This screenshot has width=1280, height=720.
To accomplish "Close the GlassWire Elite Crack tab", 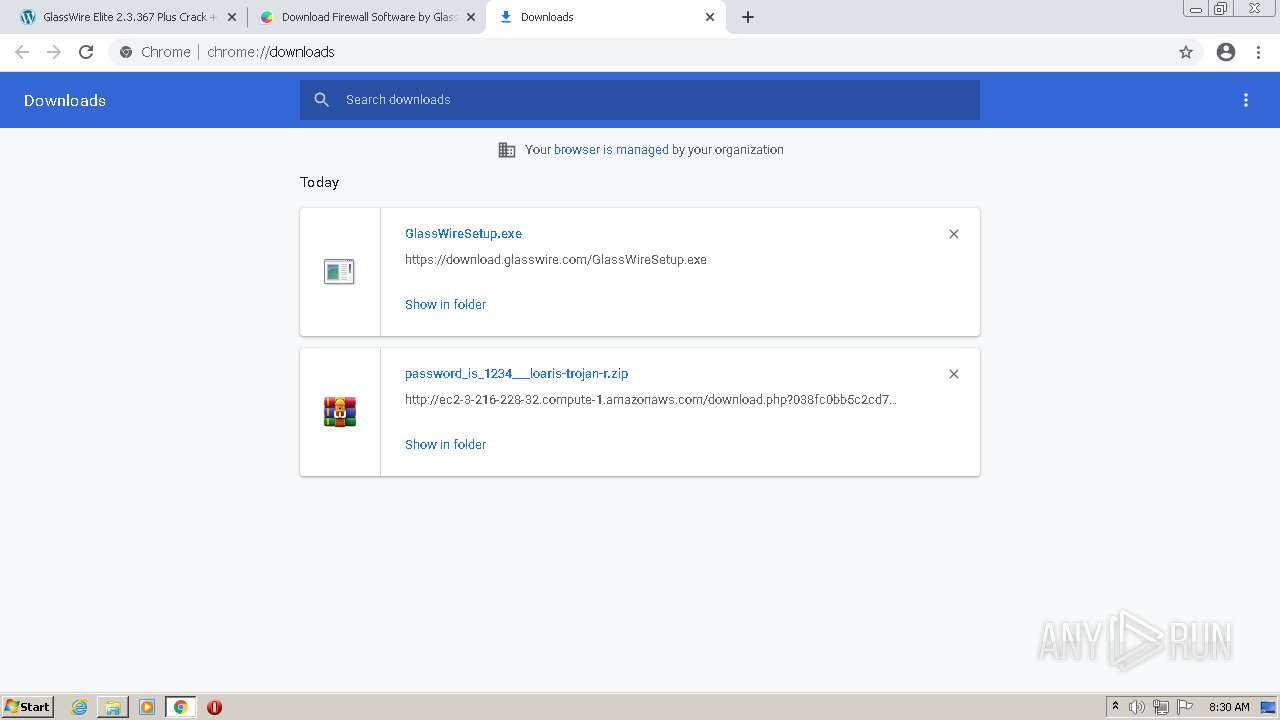I will click(232, 17).
